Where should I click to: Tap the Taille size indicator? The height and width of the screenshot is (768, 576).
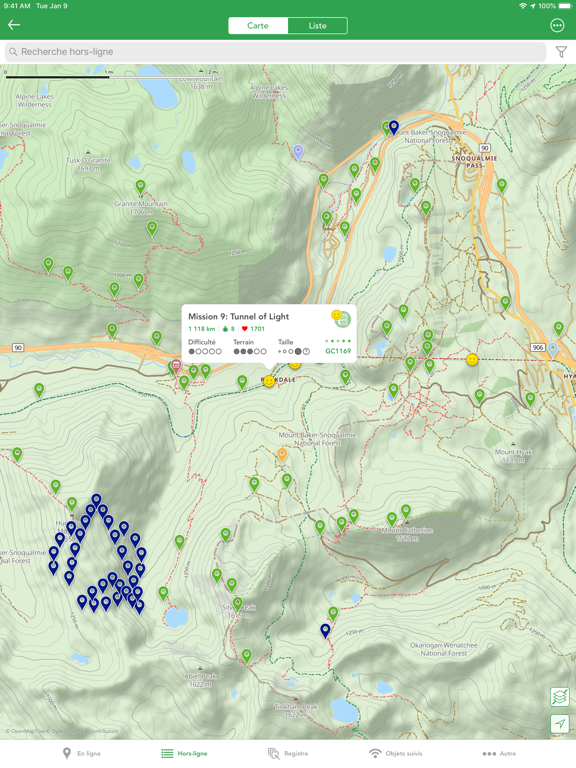[294, 351]
